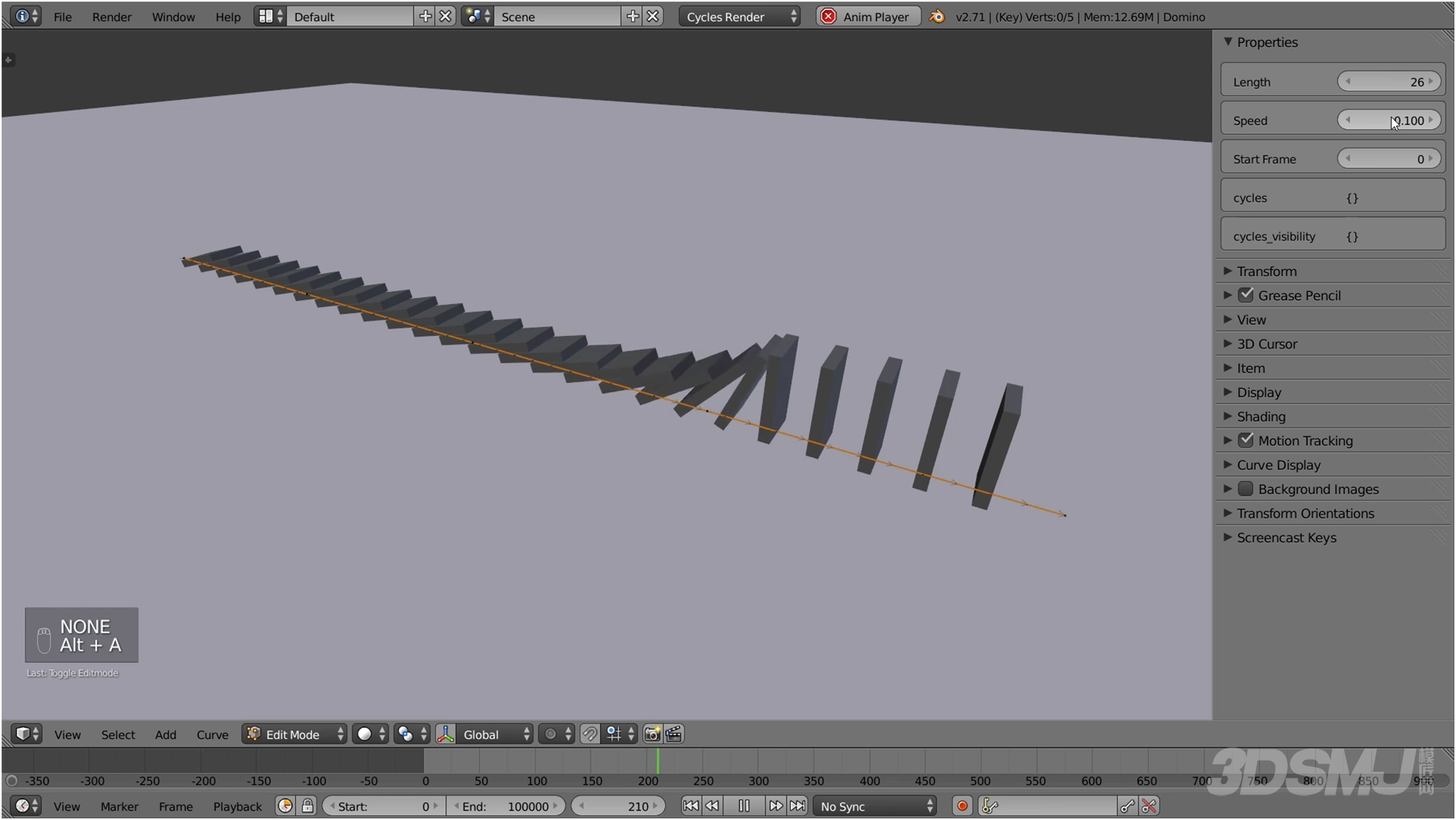Click the OpenGL render animation clapper icon

click(673, 733)
